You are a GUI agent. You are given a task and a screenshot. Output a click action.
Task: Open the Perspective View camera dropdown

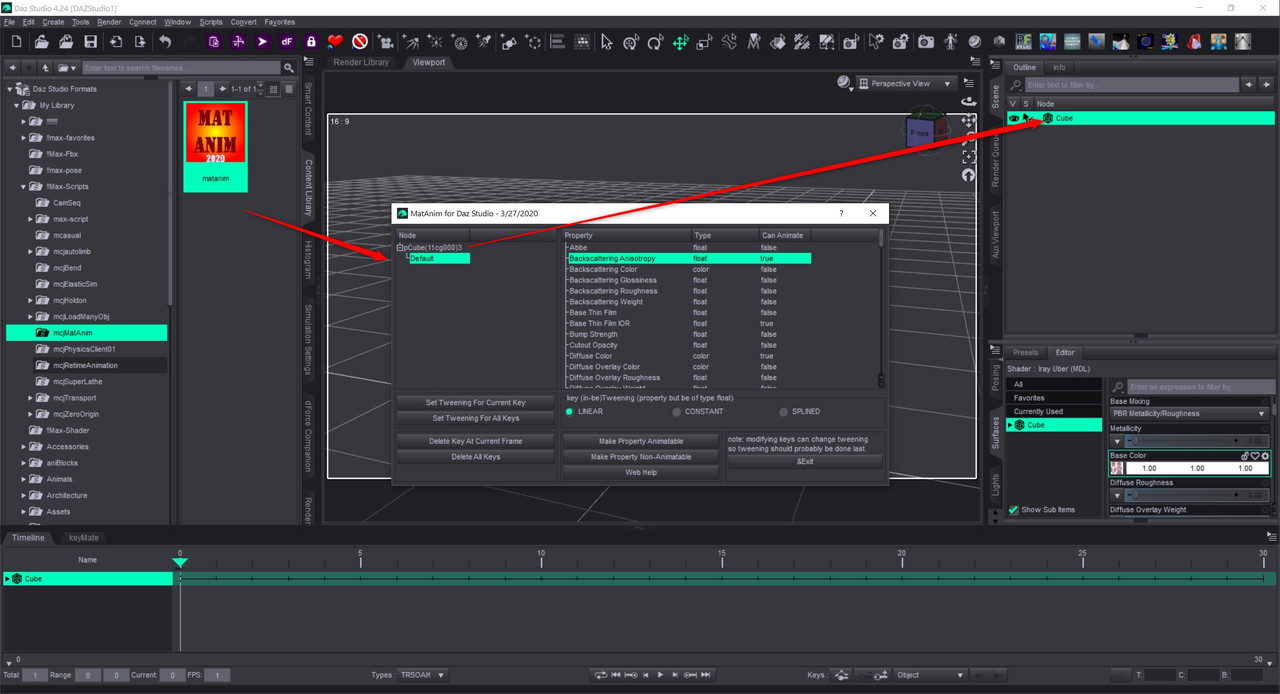click(907, 84)
